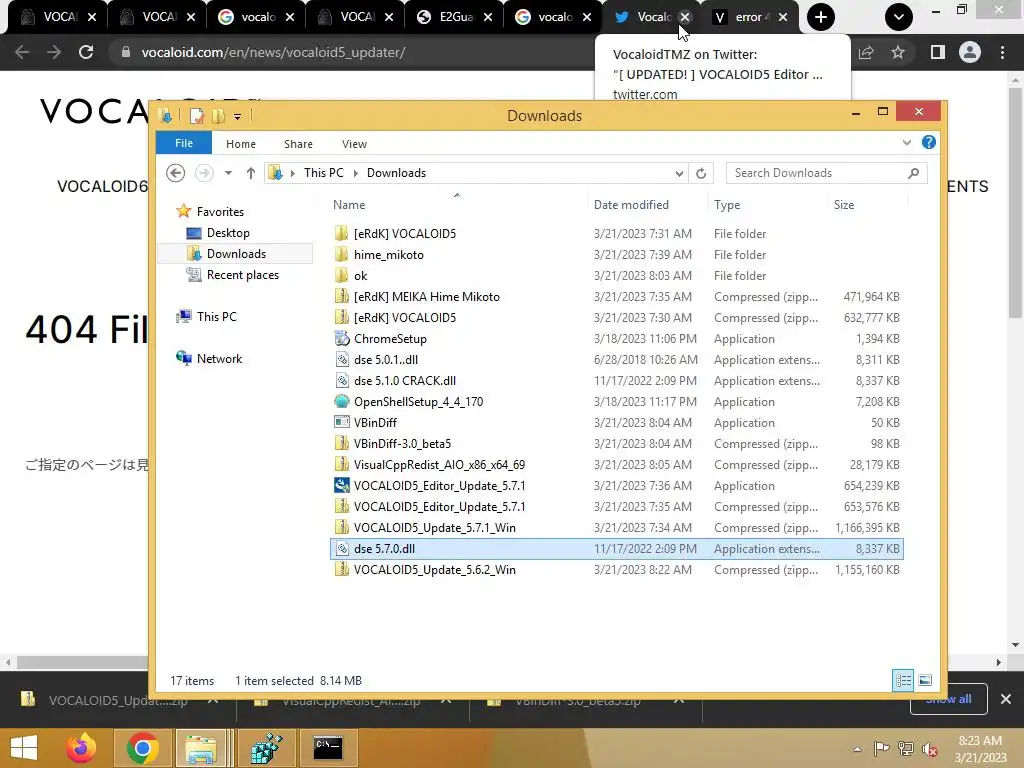The width and height of the screenshot is (1024, 768).
Task: Select VOCALOID5_Editor_Update_5.7.1 application installer icon
Action: pyautogui.click(x=341, y=485)
